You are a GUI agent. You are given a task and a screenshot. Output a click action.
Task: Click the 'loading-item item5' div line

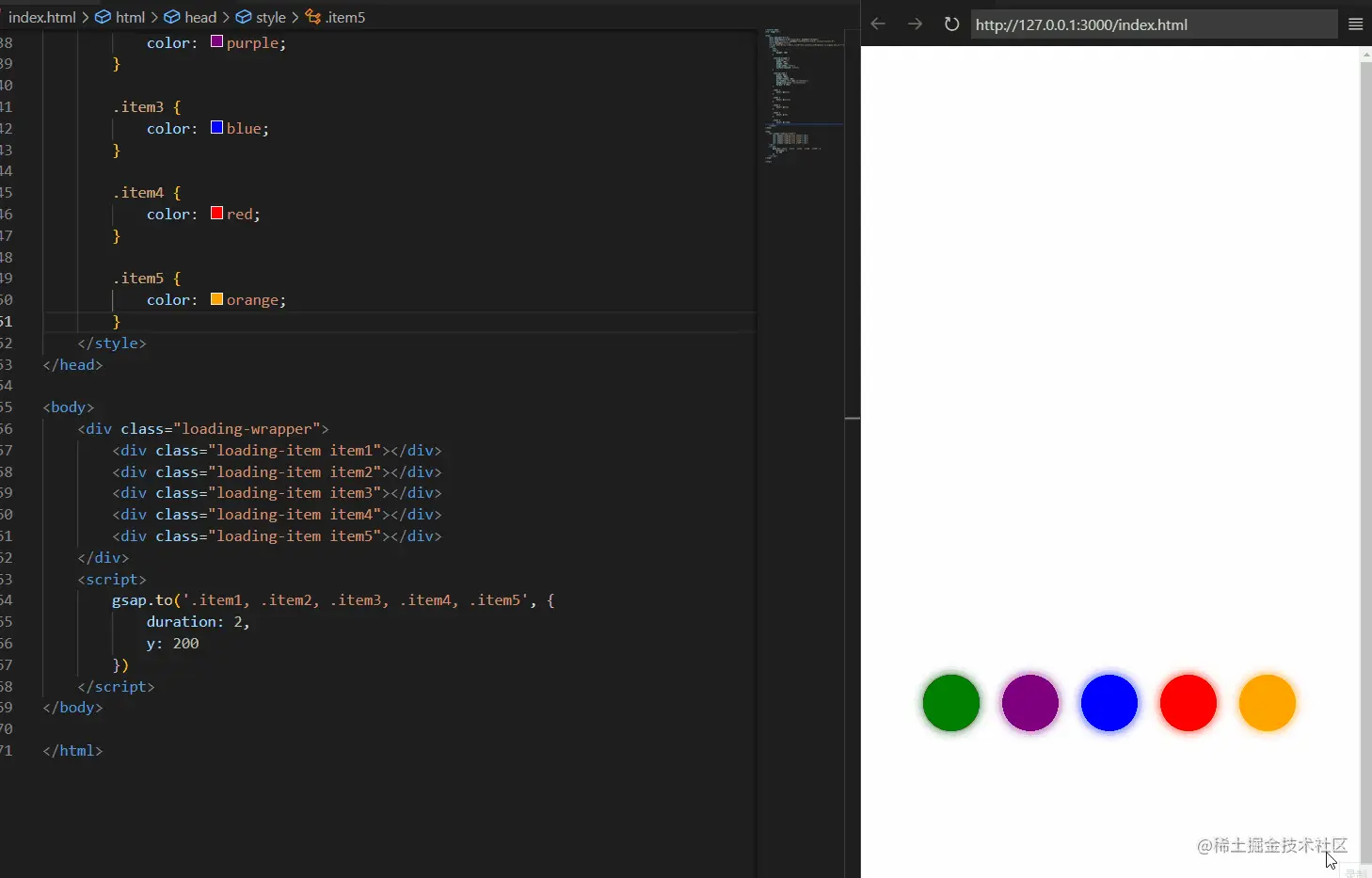pyautogui.click(x=277, y=536)
